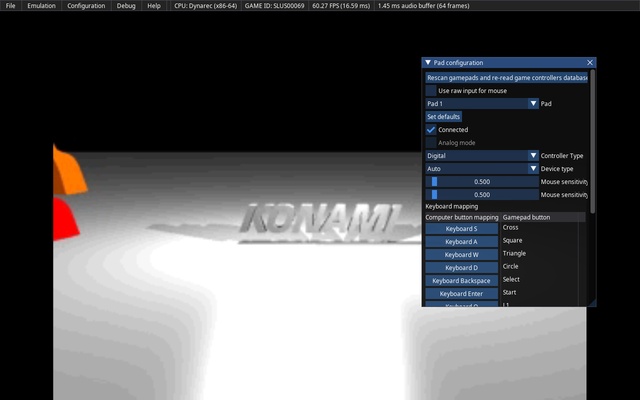
Task: Enable Use raw input for mouse
Action: [431, 91]
